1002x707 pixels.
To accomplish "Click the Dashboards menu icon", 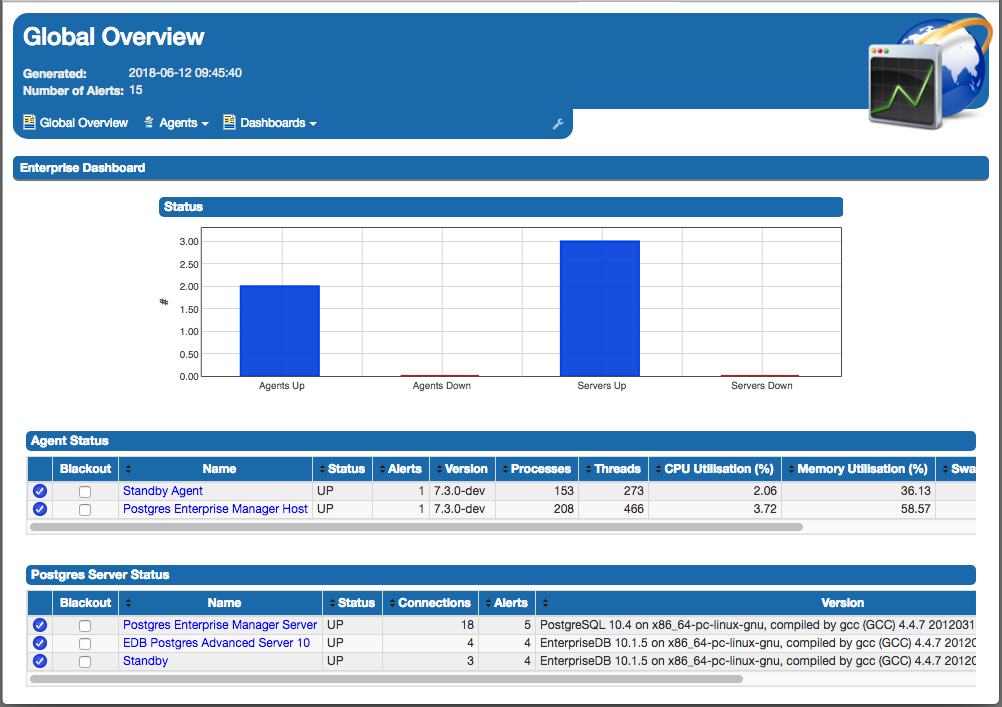I will pyautogui.click(x=229, y=122).
